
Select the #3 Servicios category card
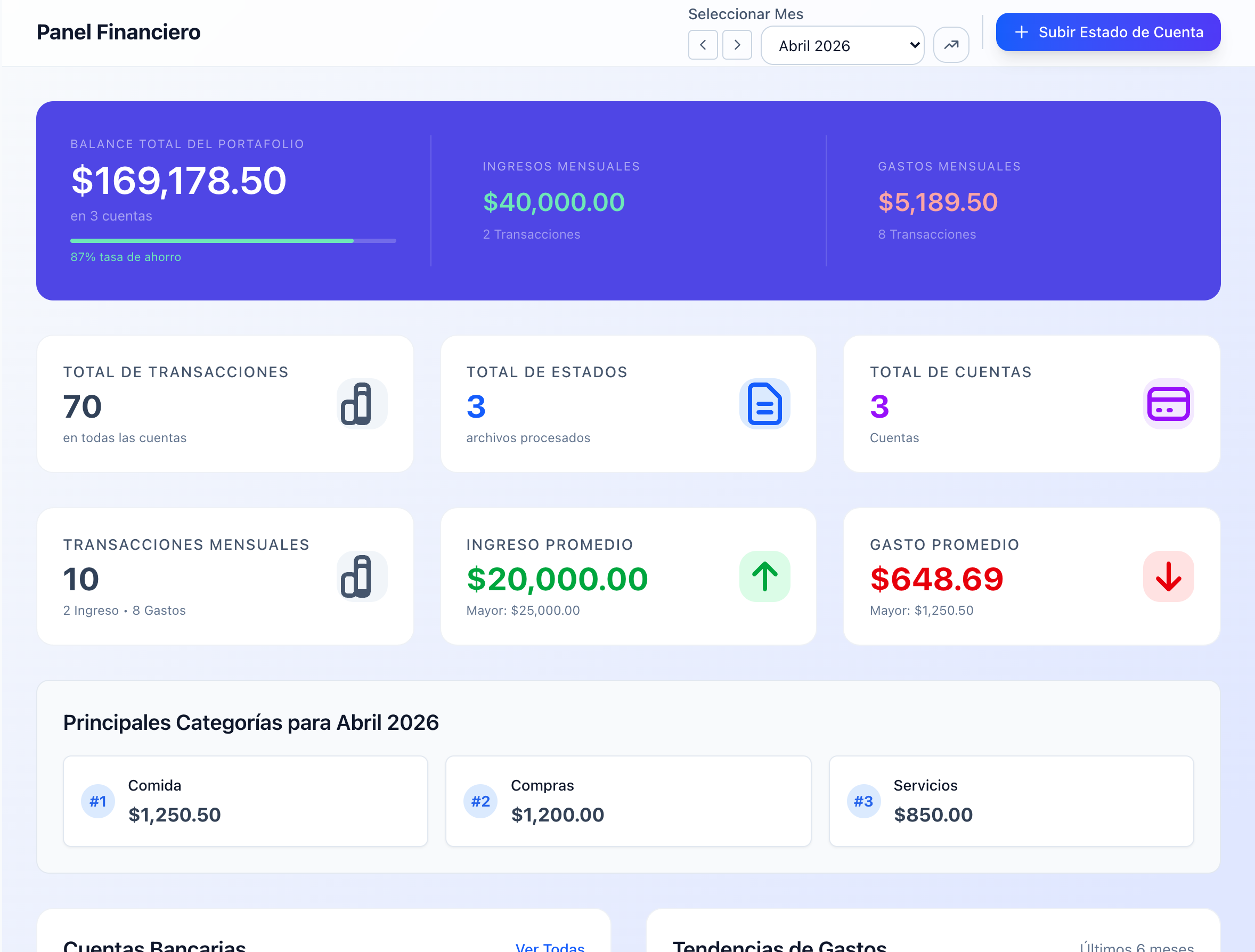point(1010,801)
